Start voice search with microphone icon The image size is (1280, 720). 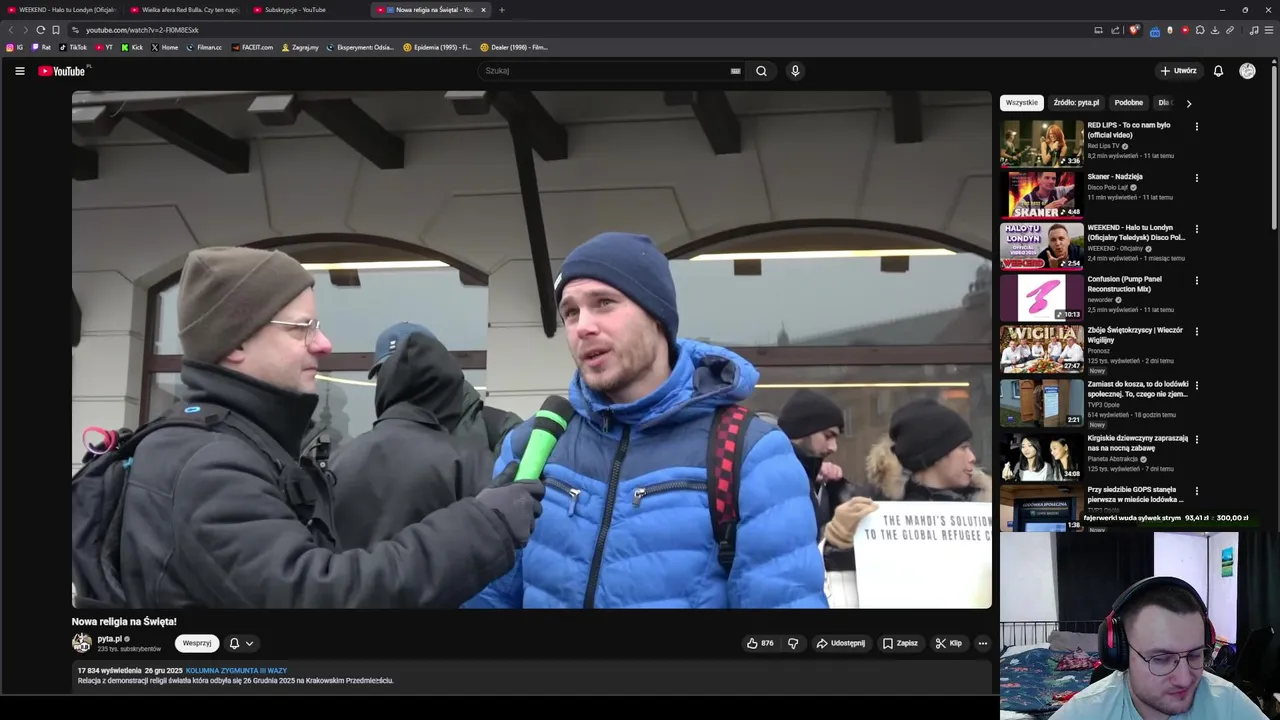click(795, 71)
